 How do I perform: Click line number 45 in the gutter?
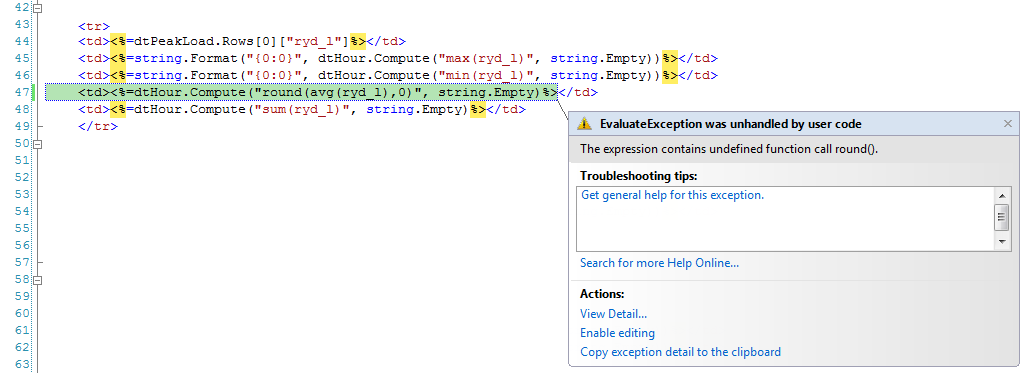(x=22, y=58)
